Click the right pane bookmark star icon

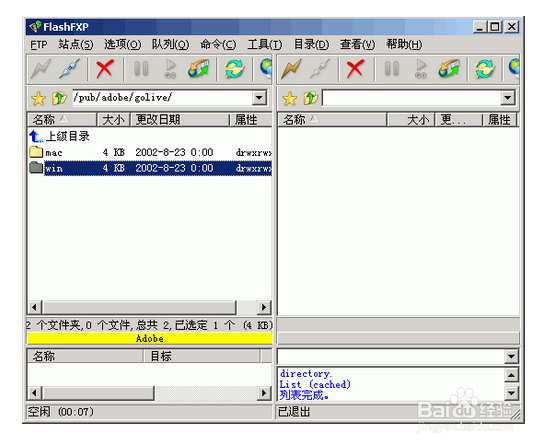point(290,99)
